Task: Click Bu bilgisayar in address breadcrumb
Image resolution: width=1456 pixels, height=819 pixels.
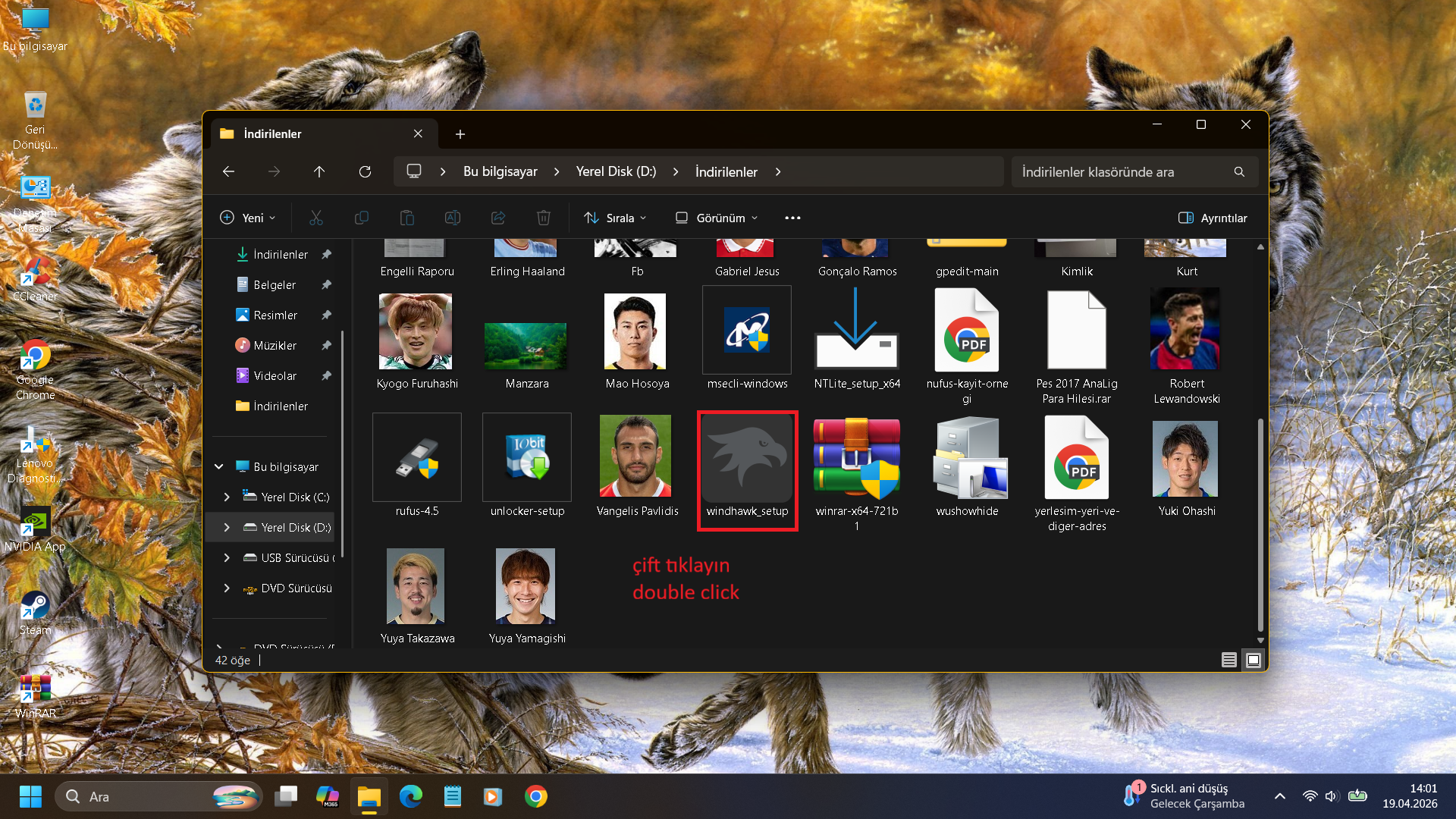Action: click(x=500, y=171)
